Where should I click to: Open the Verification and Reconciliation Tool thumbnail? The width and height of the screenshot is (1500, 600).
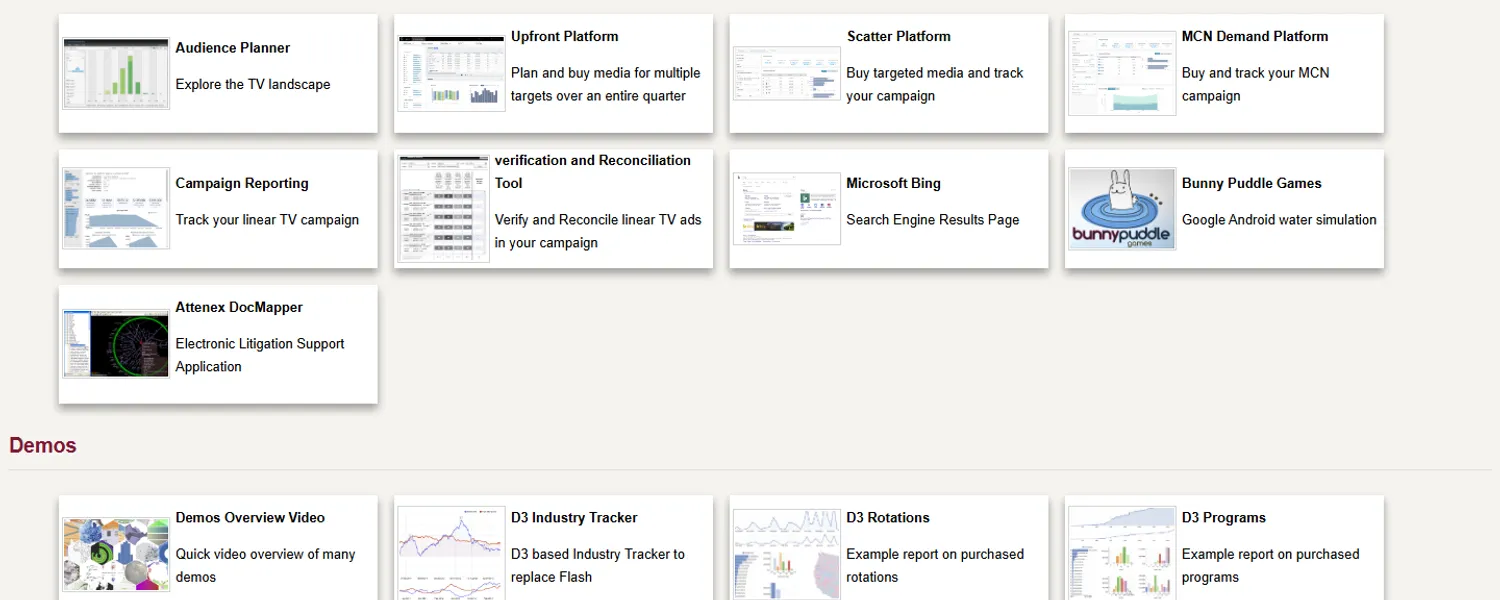[443, 208]
